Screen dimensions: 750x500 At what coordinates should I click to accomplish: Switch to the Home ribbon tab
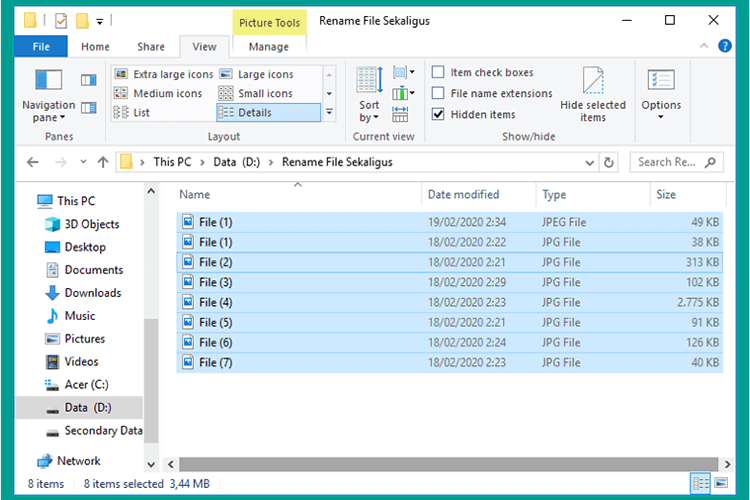click(95, 47)
